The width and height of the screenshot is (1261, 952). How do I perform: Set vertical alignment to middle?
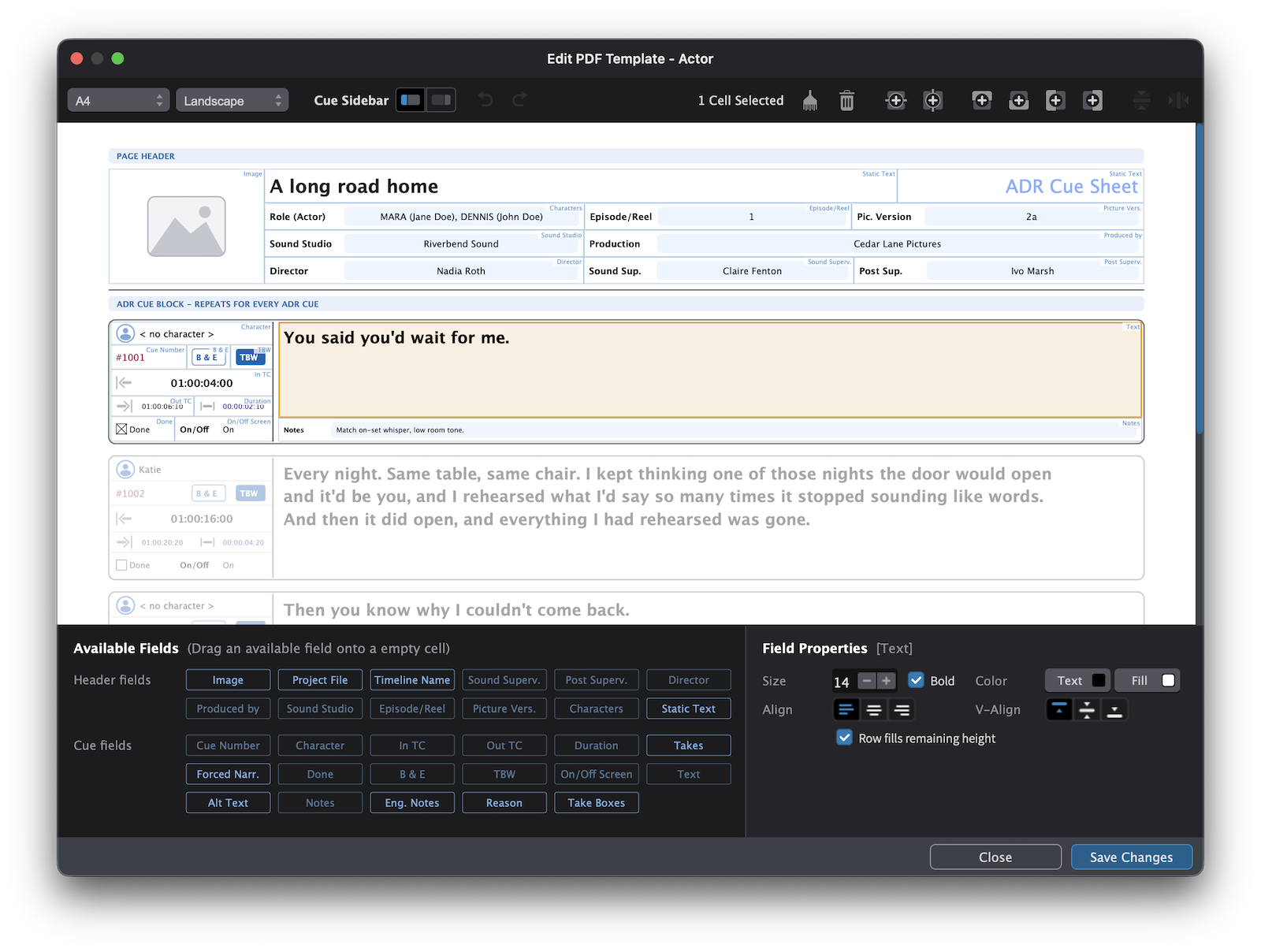point(1087,710)
